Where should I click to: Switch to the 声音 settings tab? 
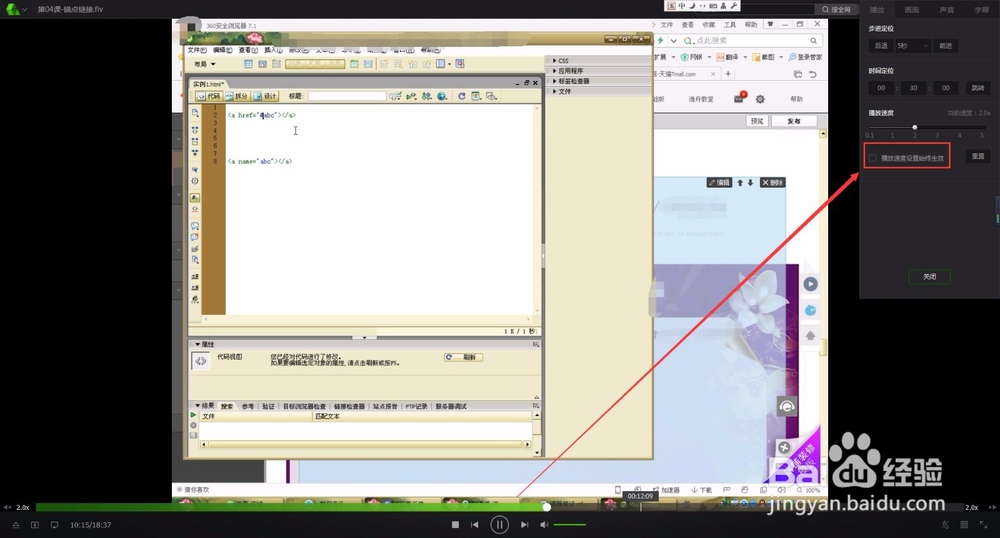pos(947,10)
